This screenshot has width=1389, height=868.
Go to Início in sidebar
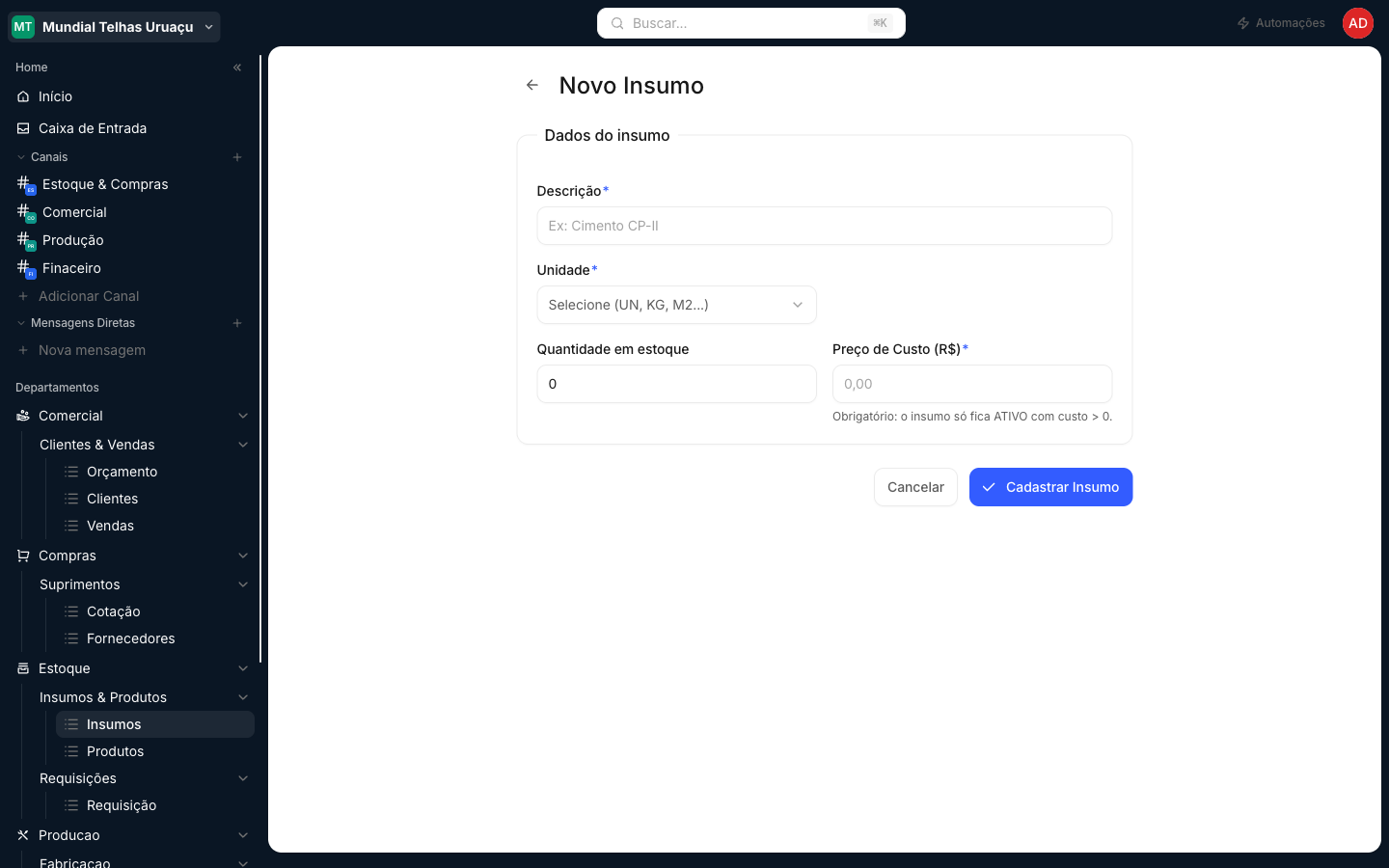(x=131, y=96)
